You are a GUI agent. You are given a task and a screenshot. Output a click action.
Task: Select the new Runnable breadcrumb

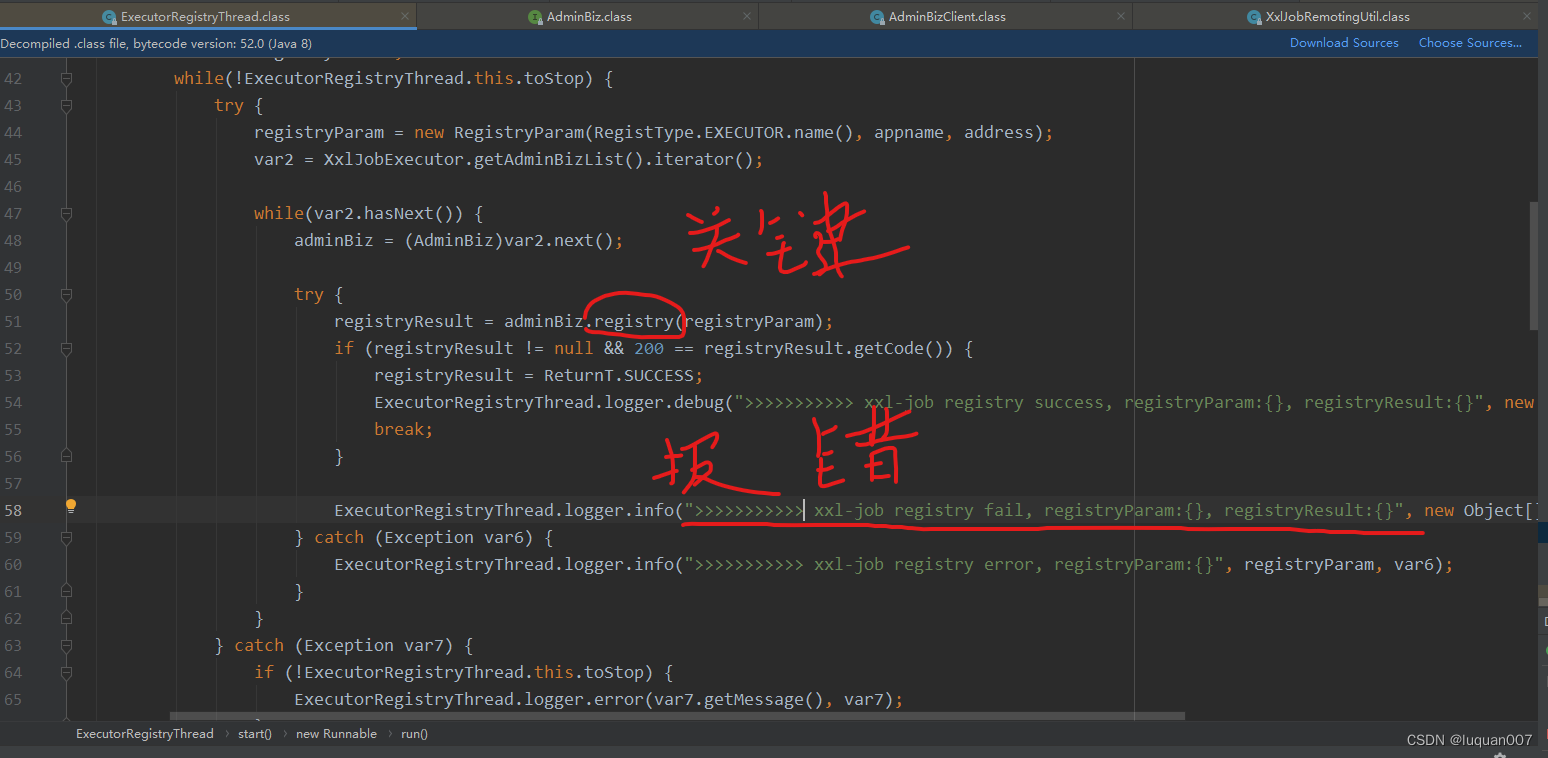336,734
